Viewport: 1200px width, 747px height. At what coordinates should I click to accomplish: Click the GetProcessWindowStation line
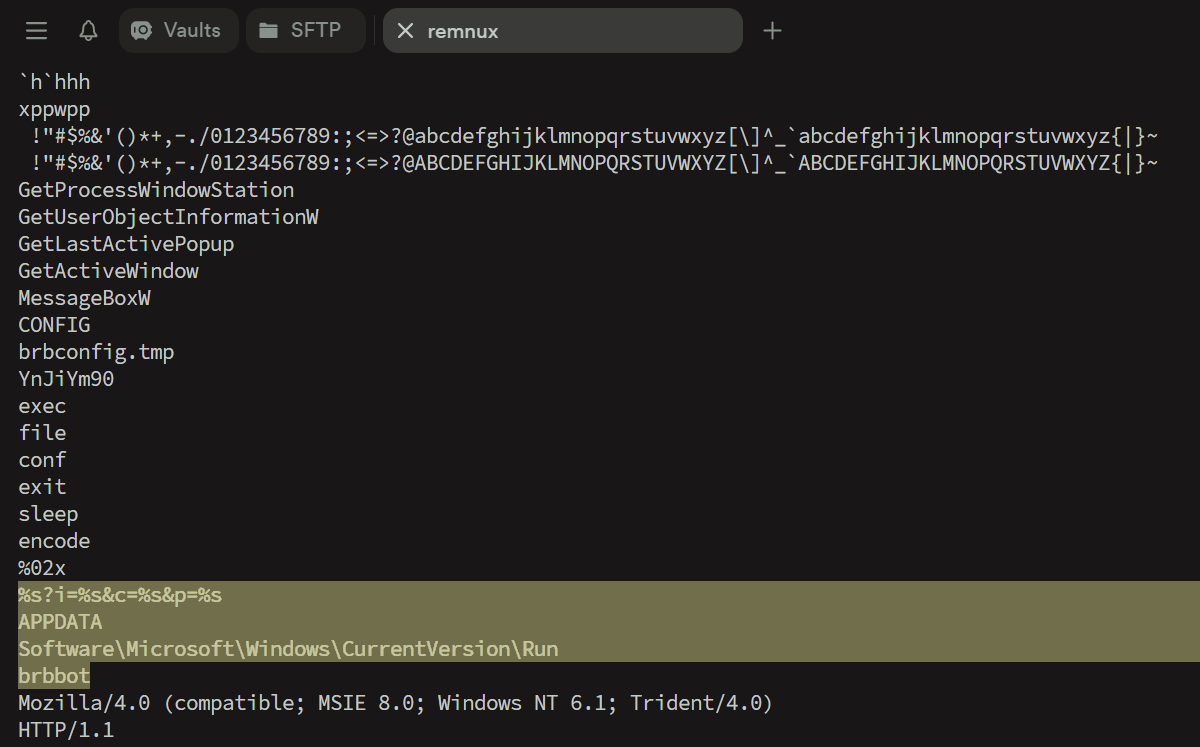[x=156, y=190]
